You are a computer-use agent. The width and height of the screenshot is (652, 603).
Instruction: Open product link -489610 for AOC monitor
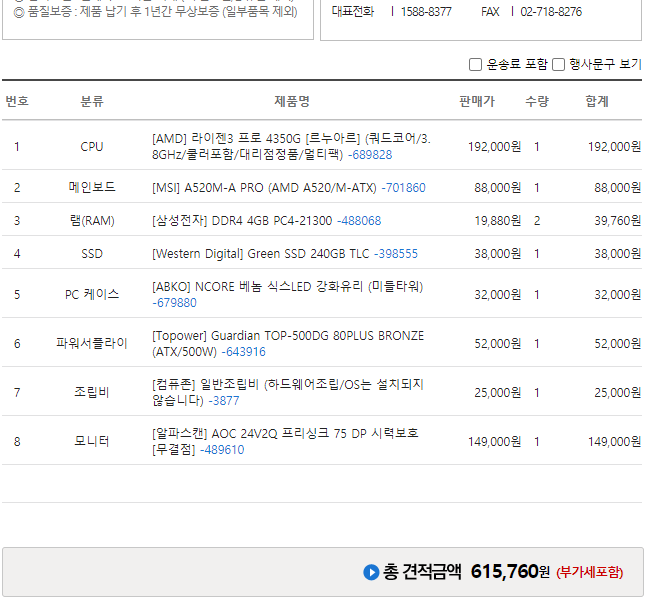222,450
